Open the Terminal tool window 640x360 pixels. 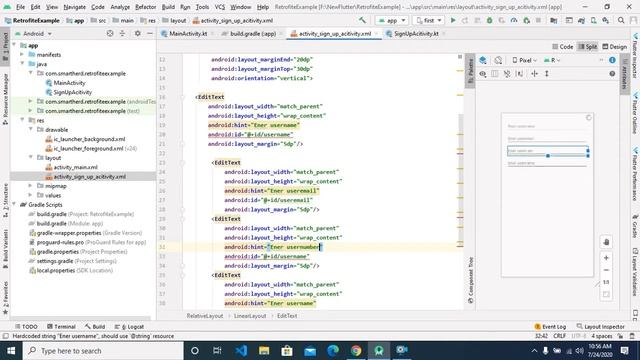point(61,327)
